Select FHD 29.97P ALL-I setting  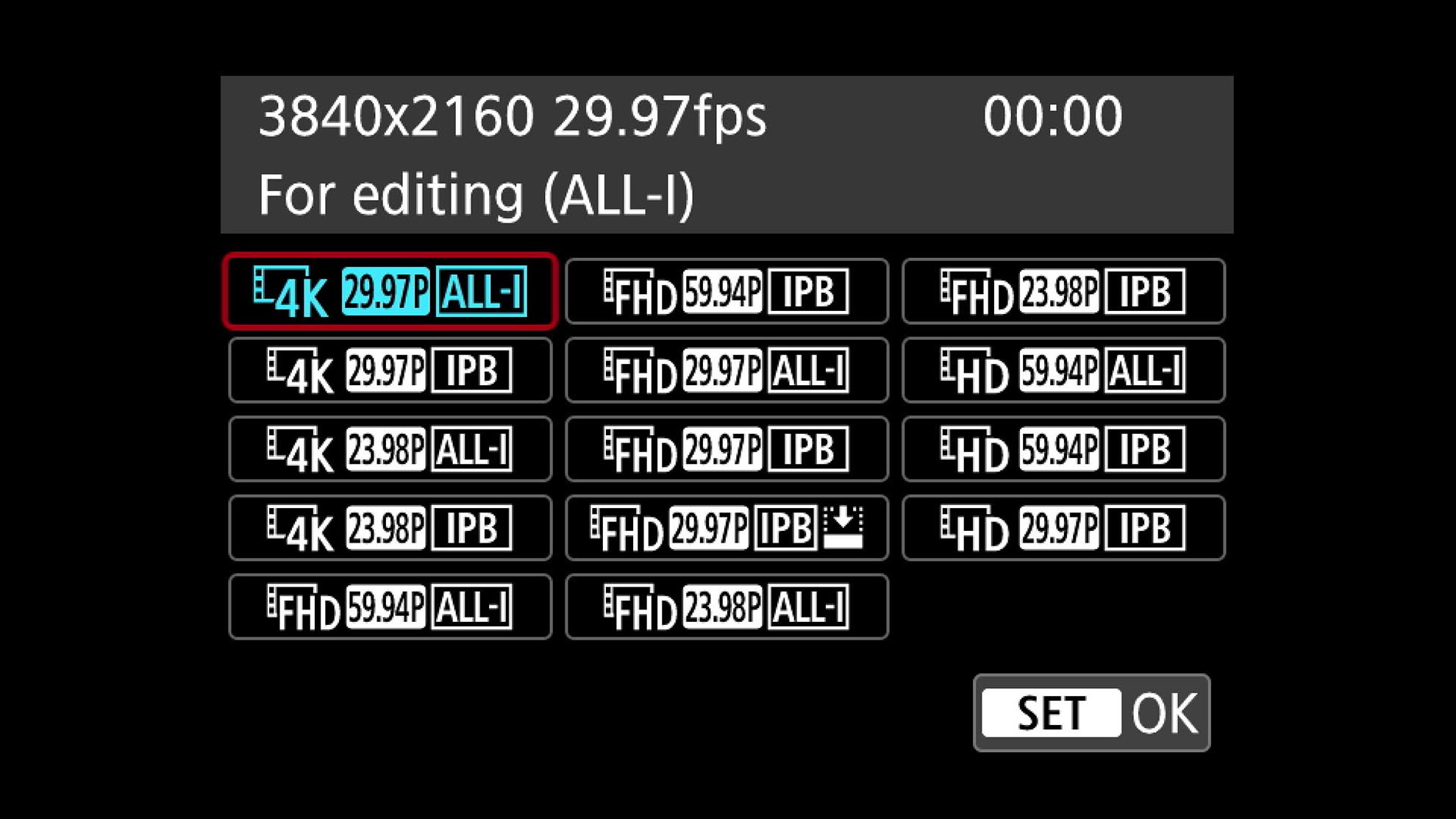coord(727,370)
